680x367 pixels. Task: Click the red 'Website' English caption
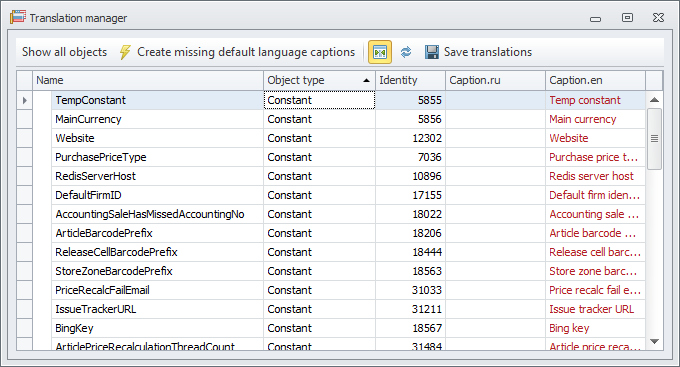tap(569, 138)
